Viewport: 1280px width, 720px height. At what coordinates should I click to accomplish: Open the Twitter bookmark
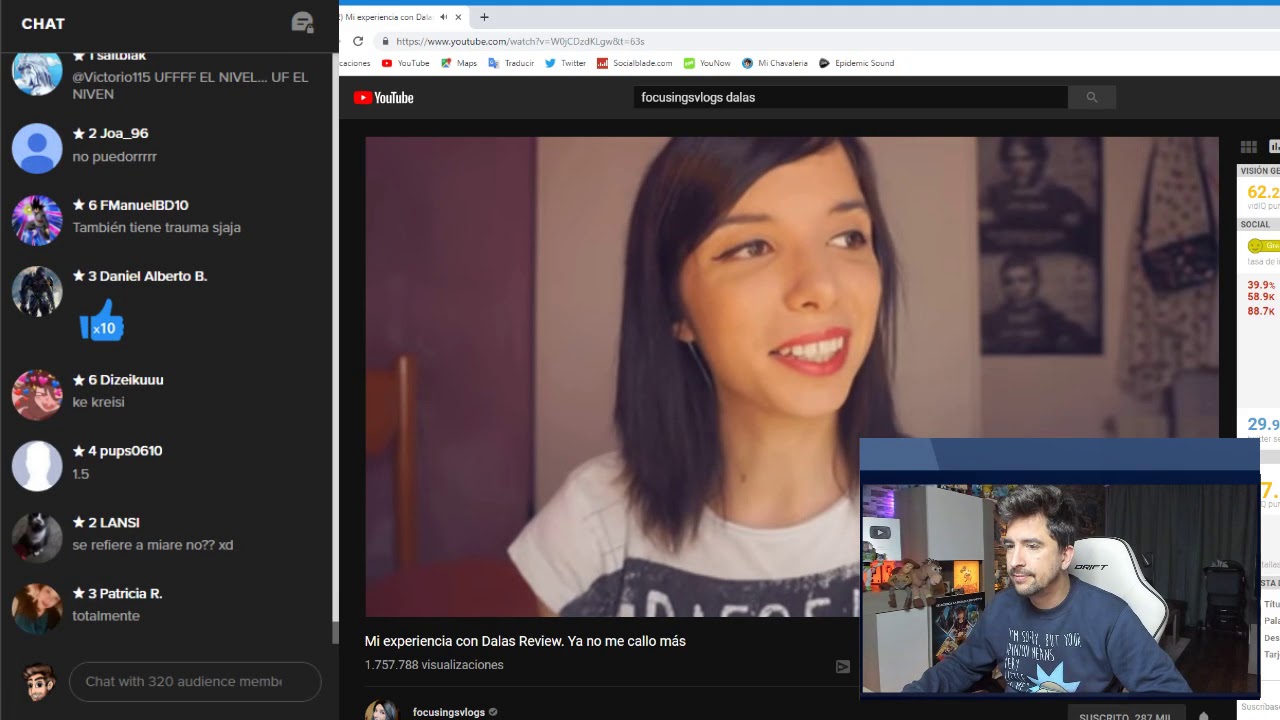pyautogui.click(x=565, y=63)
